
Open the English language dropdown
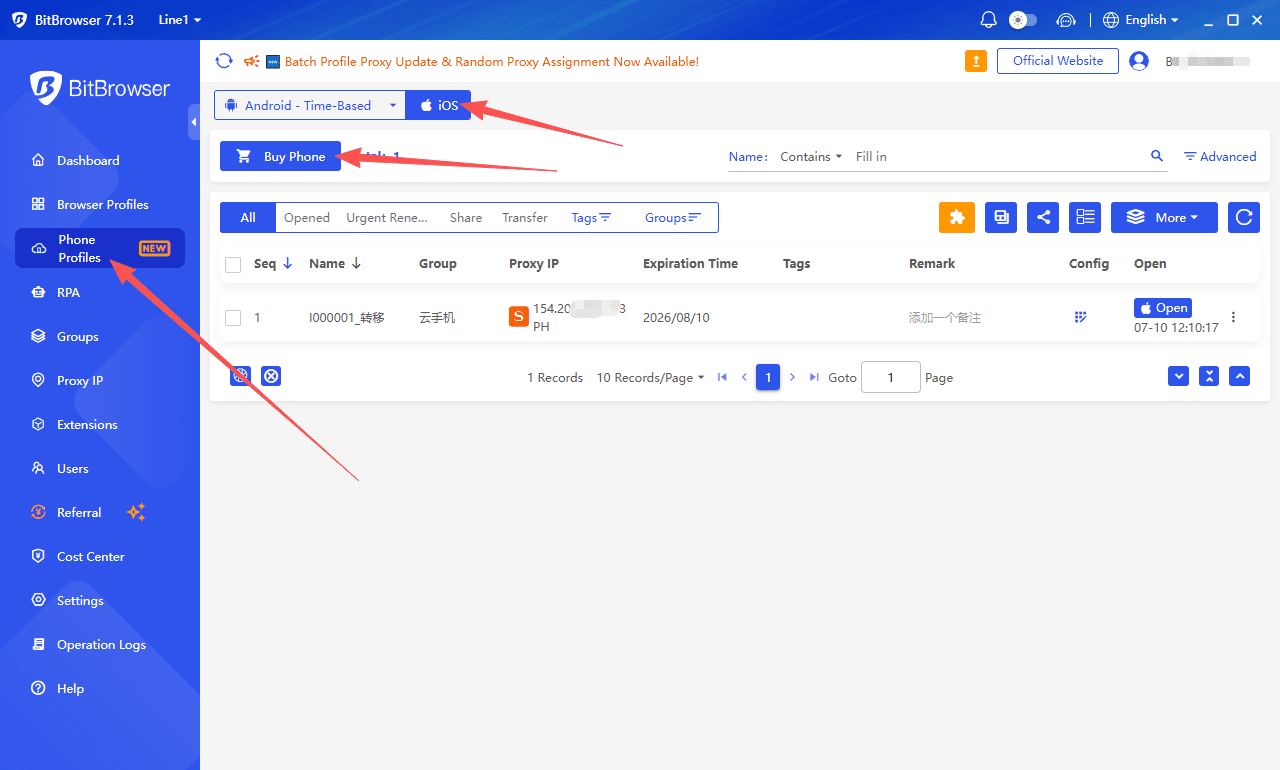(1141, 20)
